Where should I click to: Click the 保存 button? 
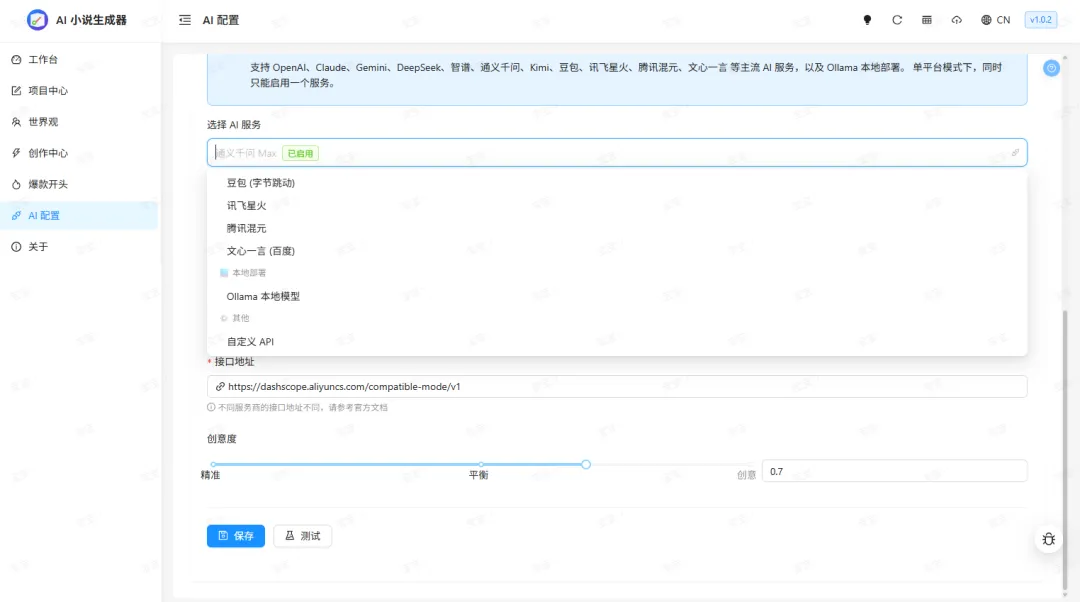[x=236, y=536]
